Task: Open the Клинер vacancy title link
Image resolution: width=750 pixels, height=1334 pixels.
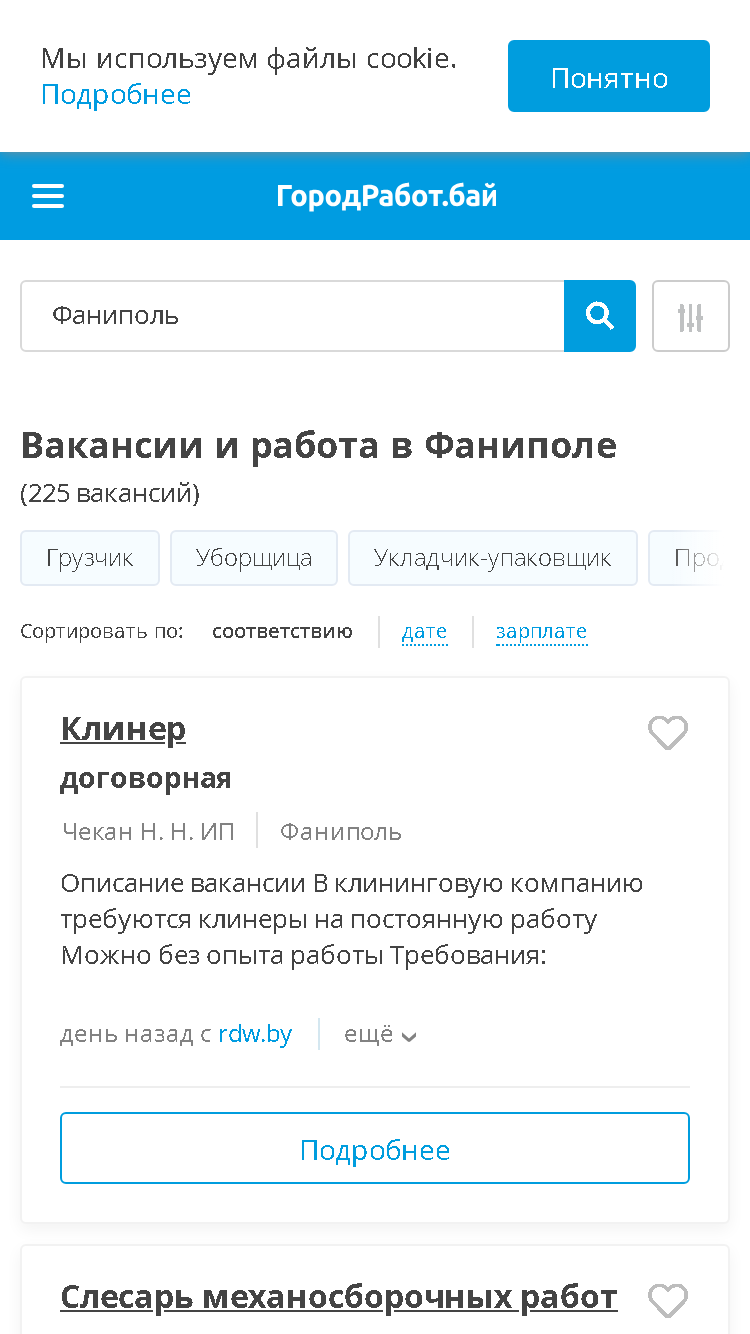Action: [x=123, y=729]
